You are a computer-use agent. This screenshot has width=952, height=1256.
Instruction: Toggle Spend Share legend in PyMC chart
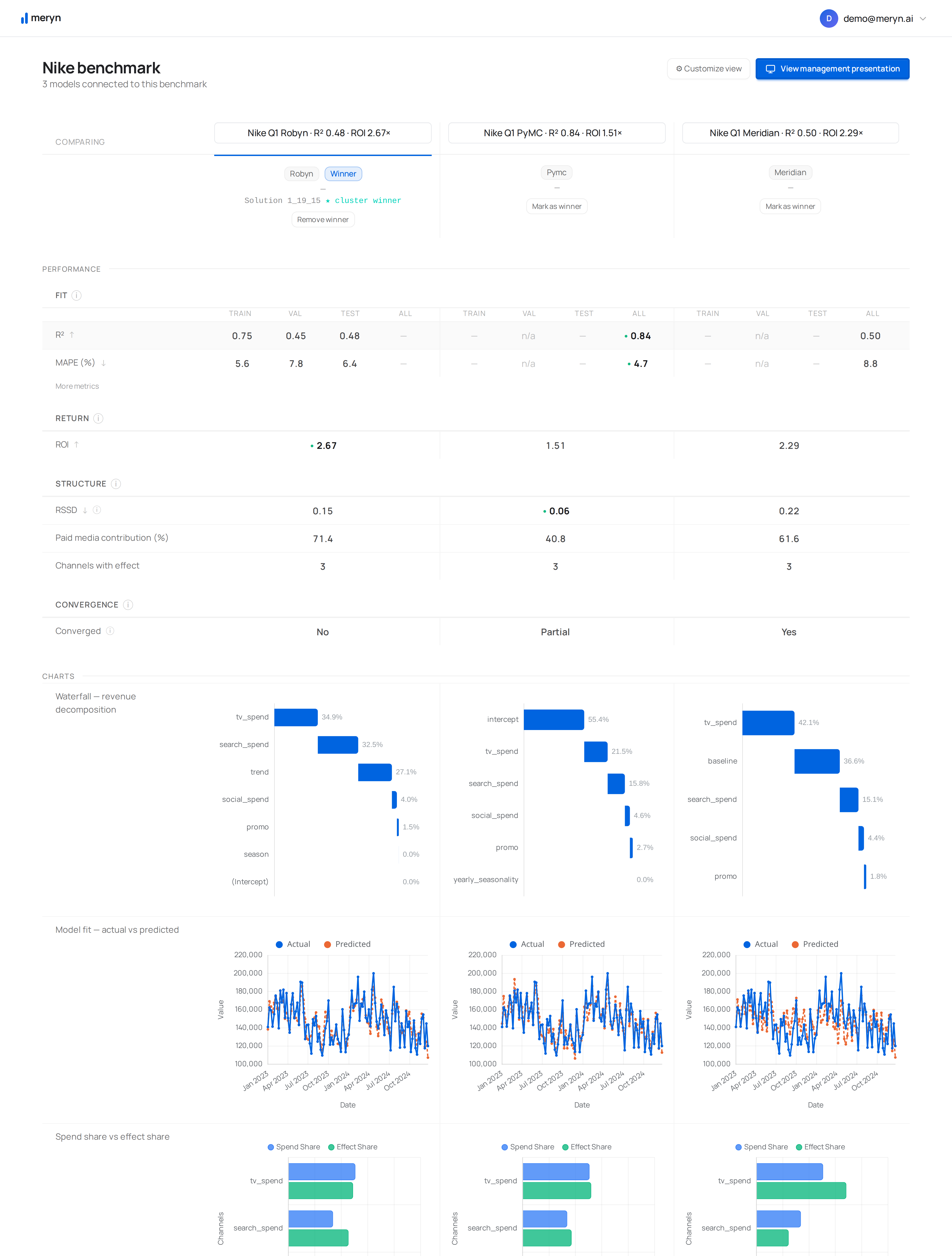tap(528, 1147)
